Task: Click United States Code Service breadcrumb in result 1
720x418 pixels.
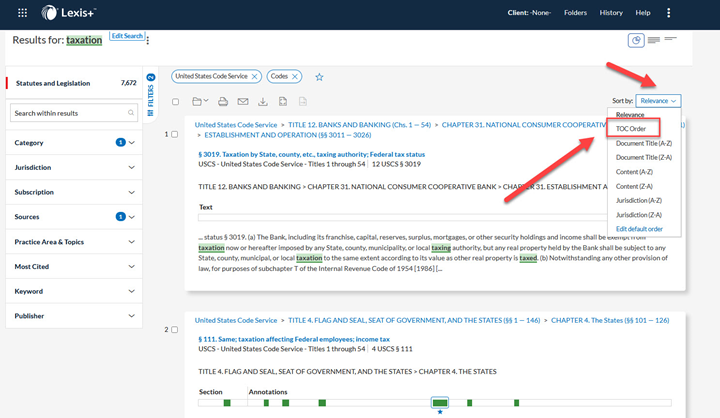Action: 236,124
